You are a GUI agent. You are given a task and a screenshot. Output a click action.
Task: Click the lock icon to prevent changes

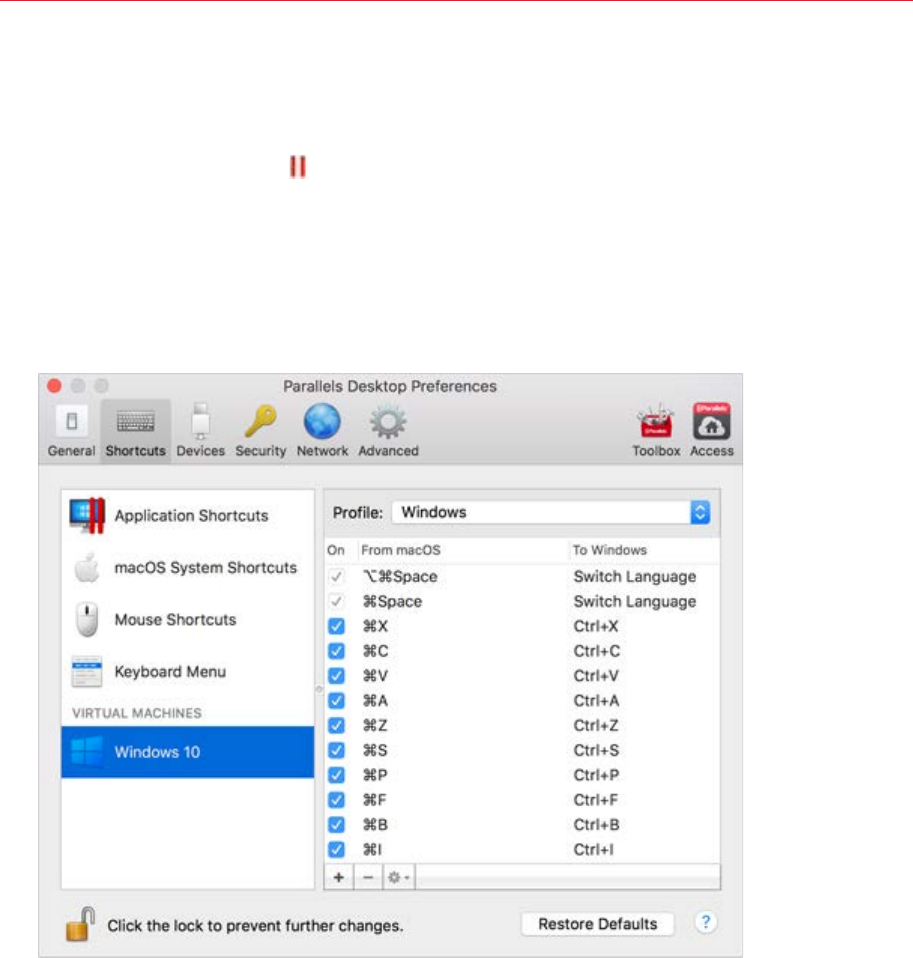[x=80, y=924]
